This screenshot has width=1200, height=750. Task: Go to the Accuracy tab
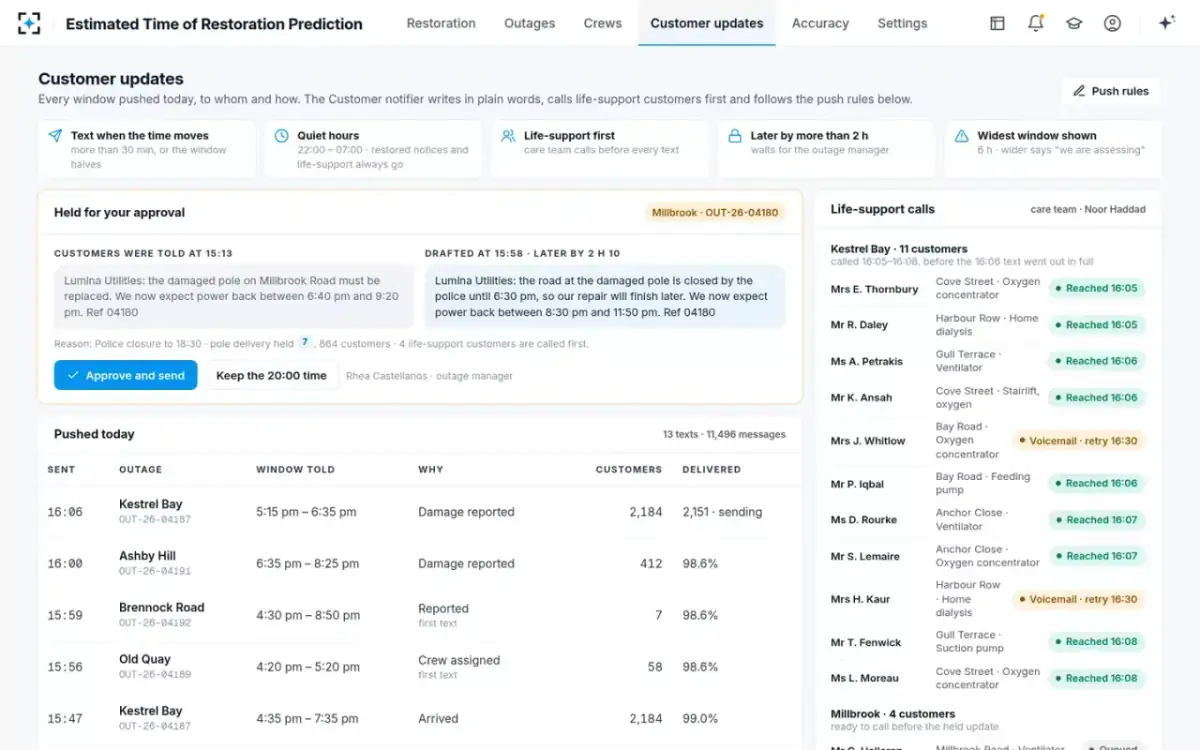[820, 23]
